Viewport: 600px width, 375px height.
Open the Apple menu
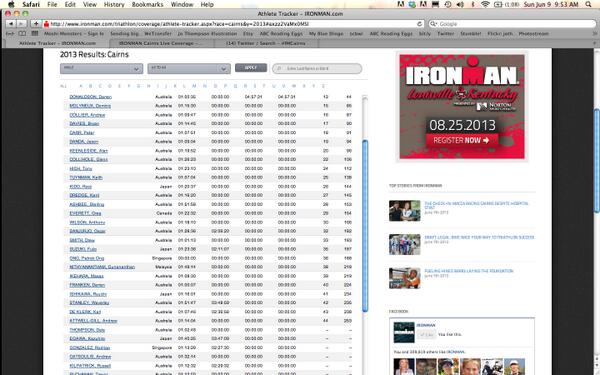point(11,4)
